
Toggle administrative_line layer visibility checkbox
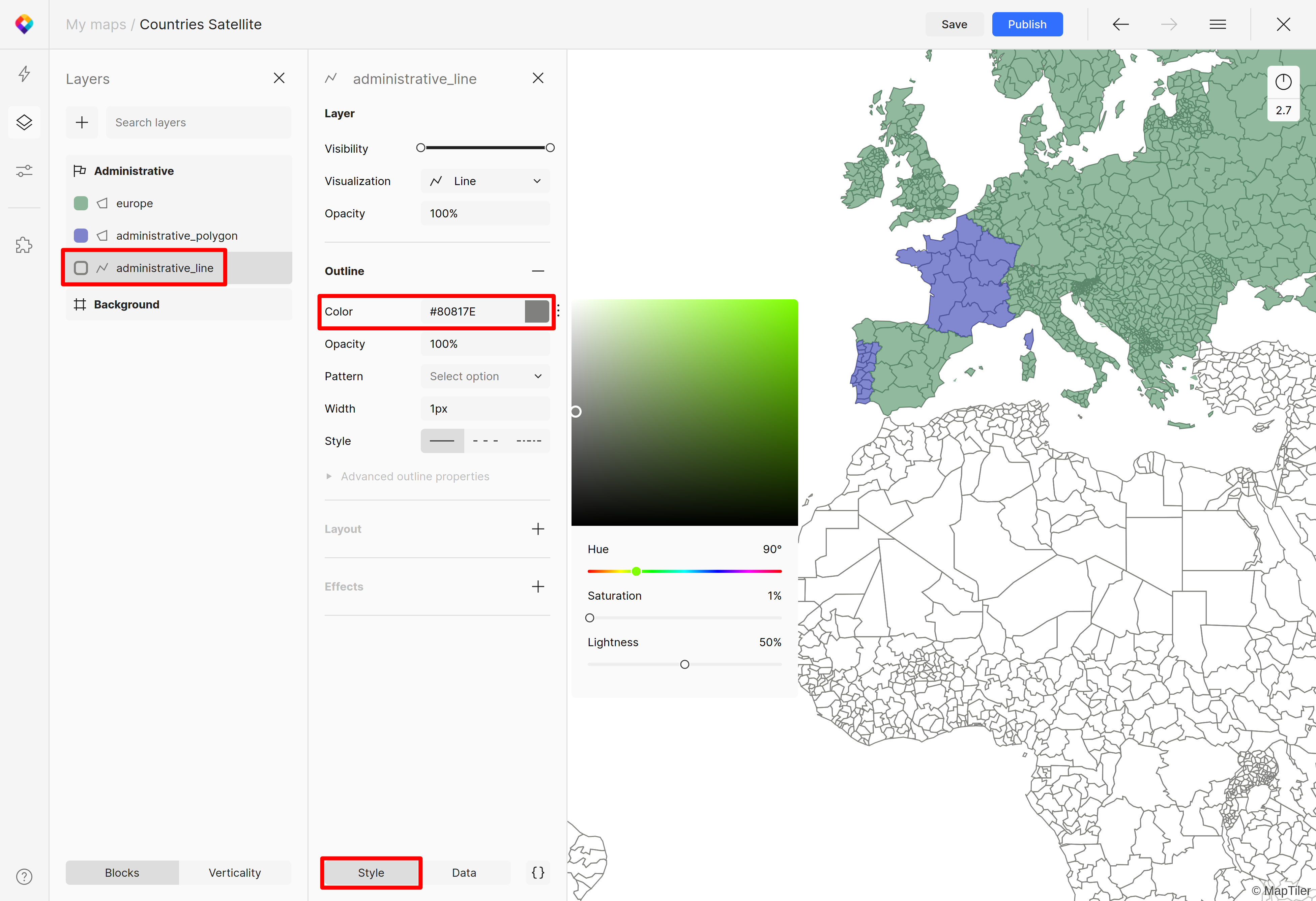(81, 268)
